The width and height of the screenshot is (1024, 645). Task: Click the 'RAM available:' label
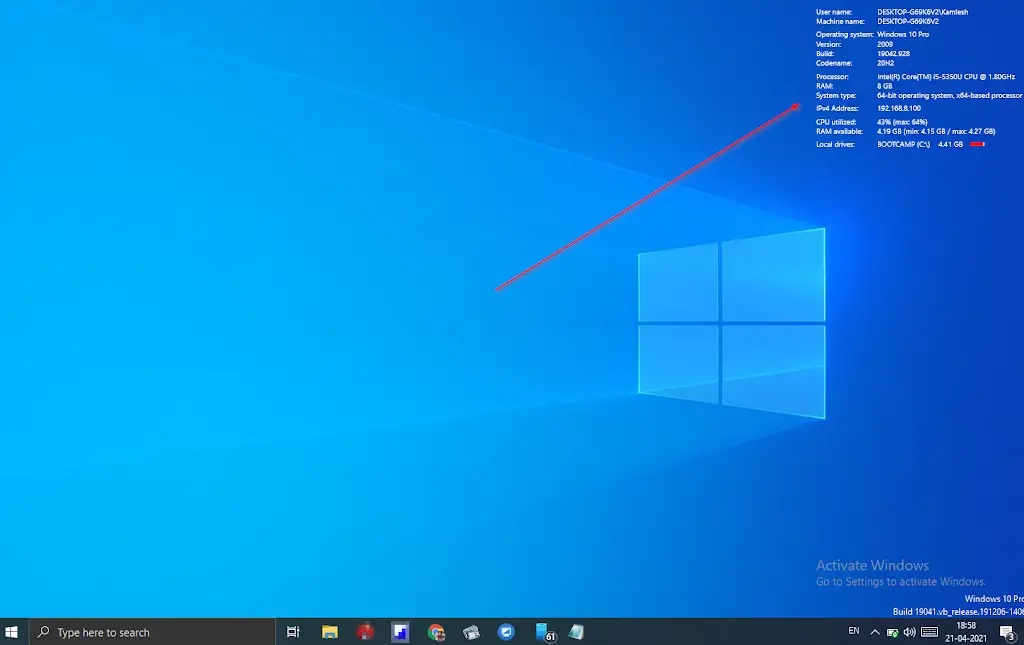pos(839,131)
